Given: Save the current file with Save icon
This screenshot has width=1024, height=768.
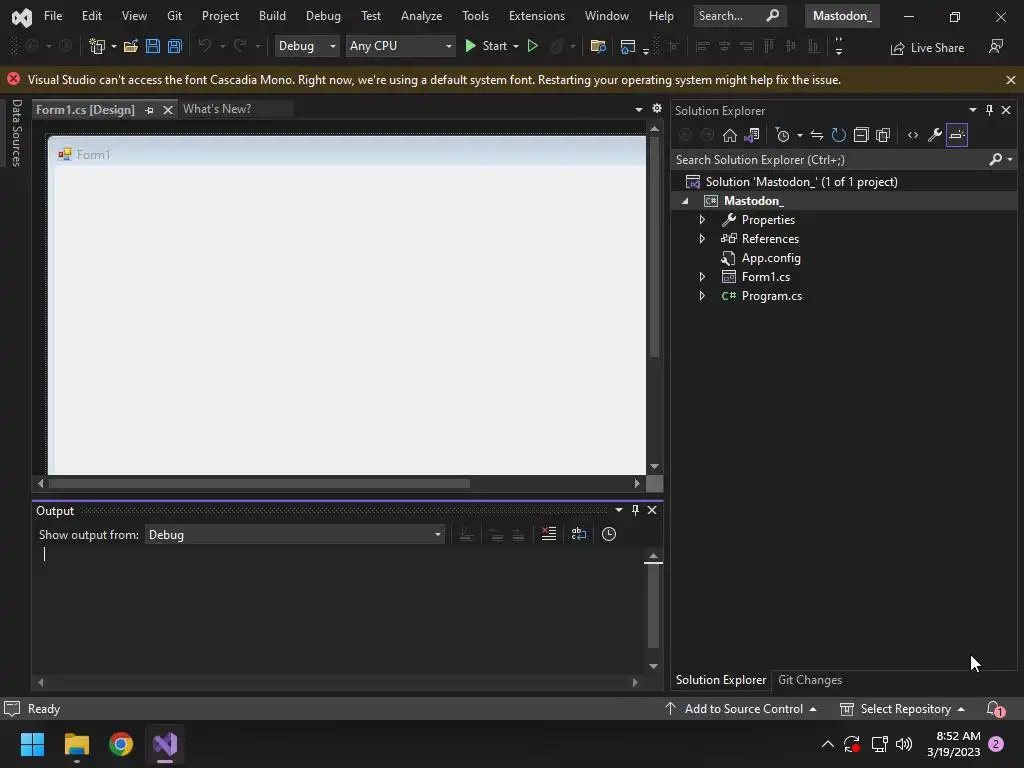Looking at the screenshot, I should pyautogui.click(x=153, y=46).
